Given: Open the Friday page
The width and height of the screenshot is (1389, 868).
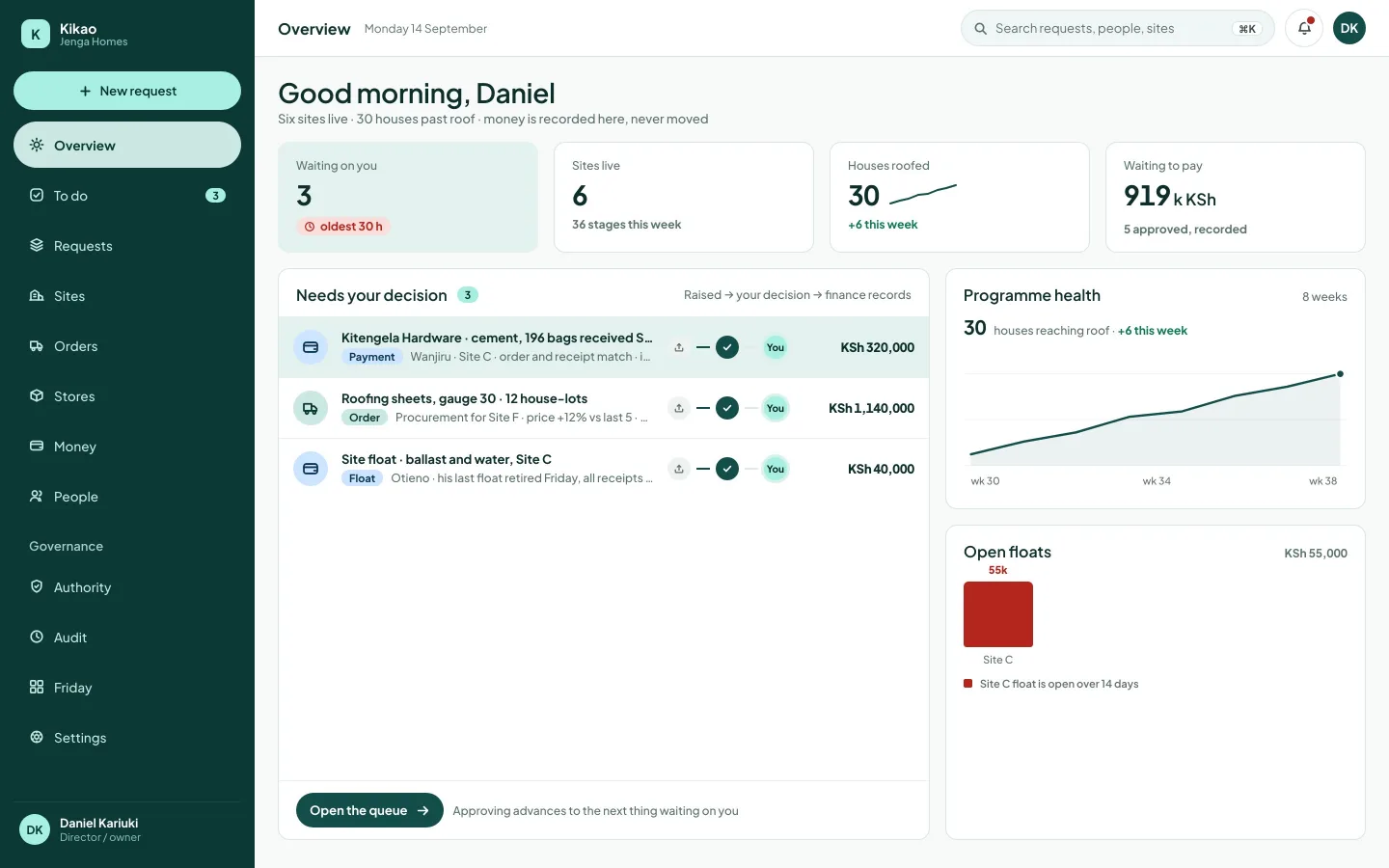Looking at the screenshot, I should [x=127, y=687].
